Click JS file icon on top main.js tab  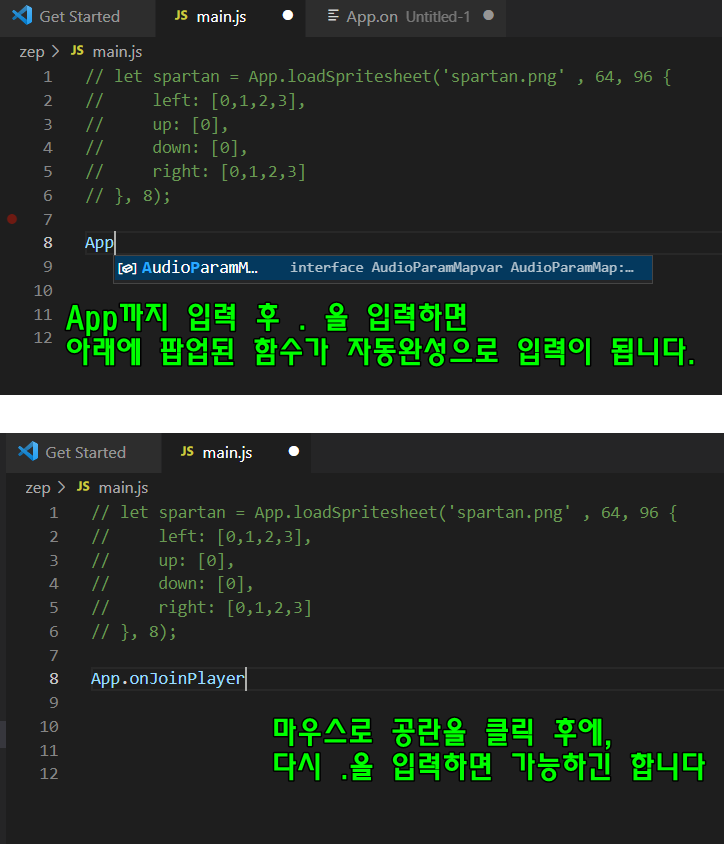(x=181, y=16)
